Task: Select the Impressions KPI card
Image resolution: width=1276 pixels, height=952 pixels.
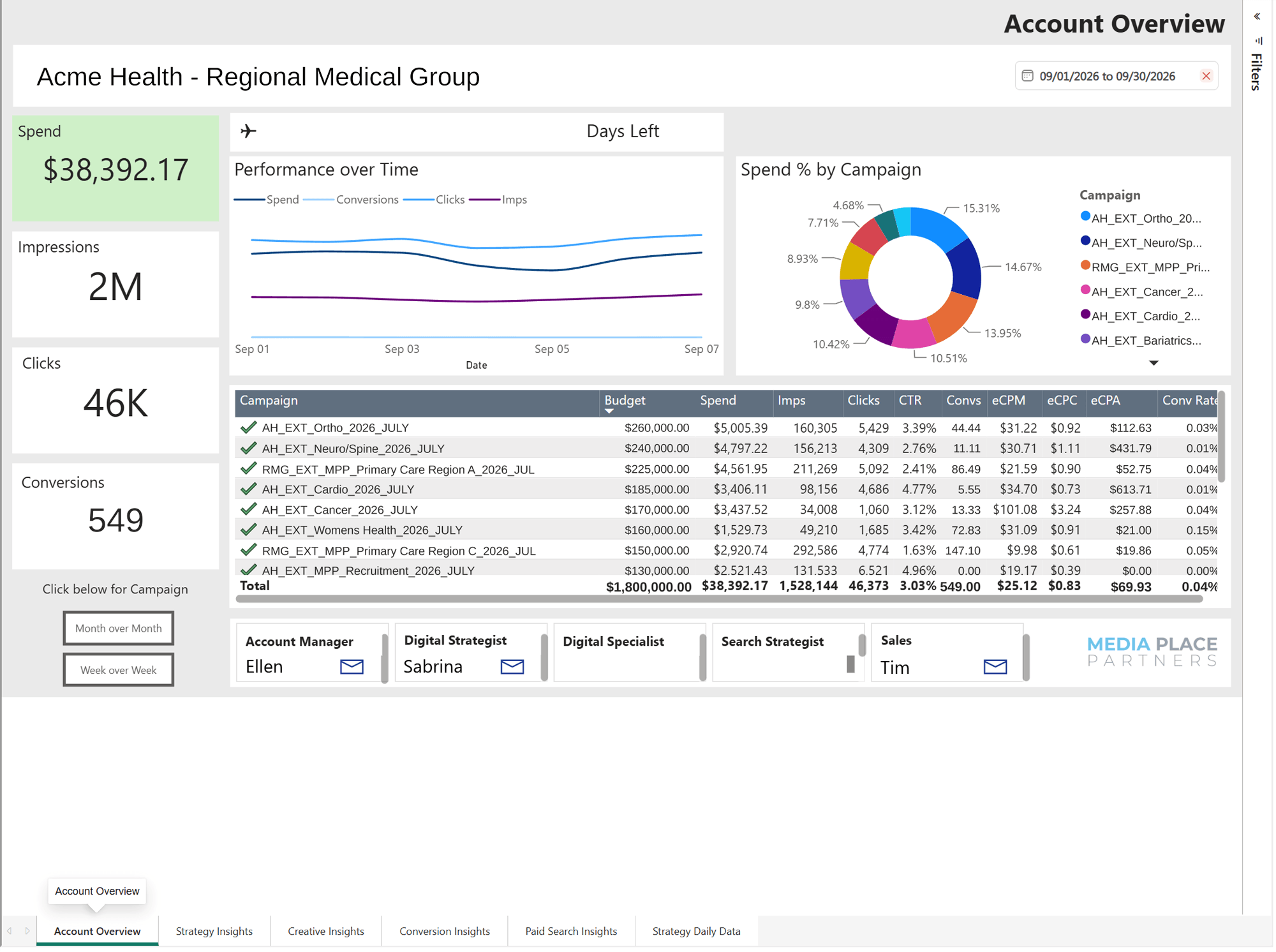Action: (x=115, y=285)
